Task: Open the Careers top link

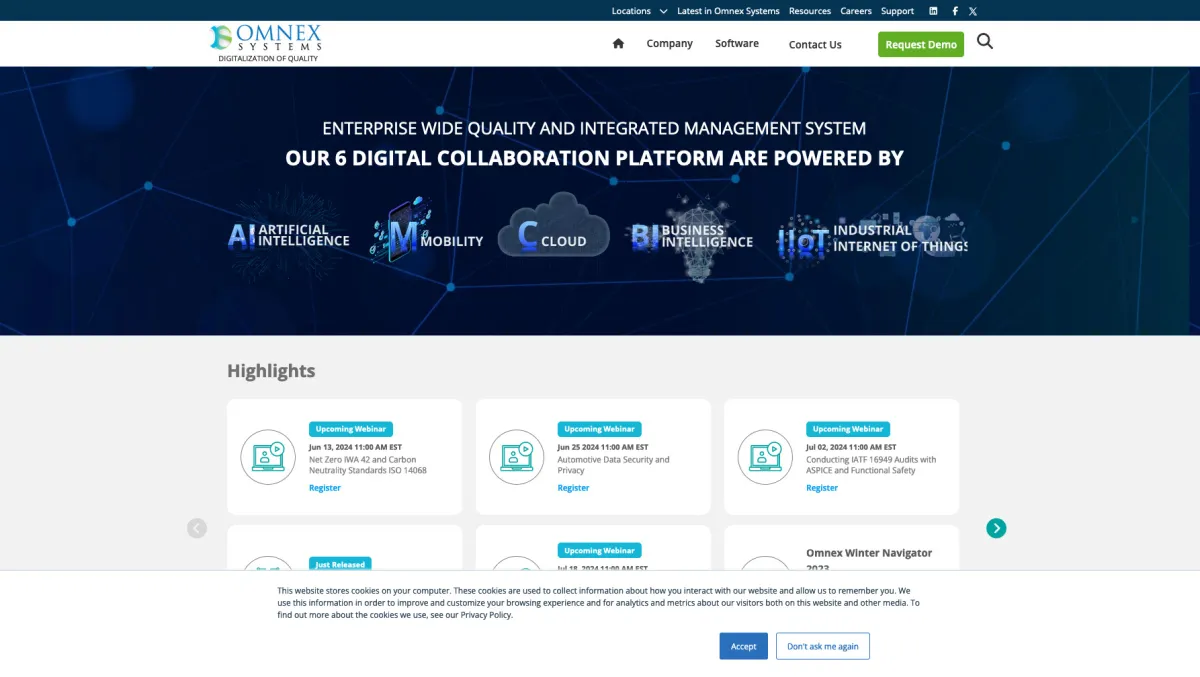Action: 856,11
